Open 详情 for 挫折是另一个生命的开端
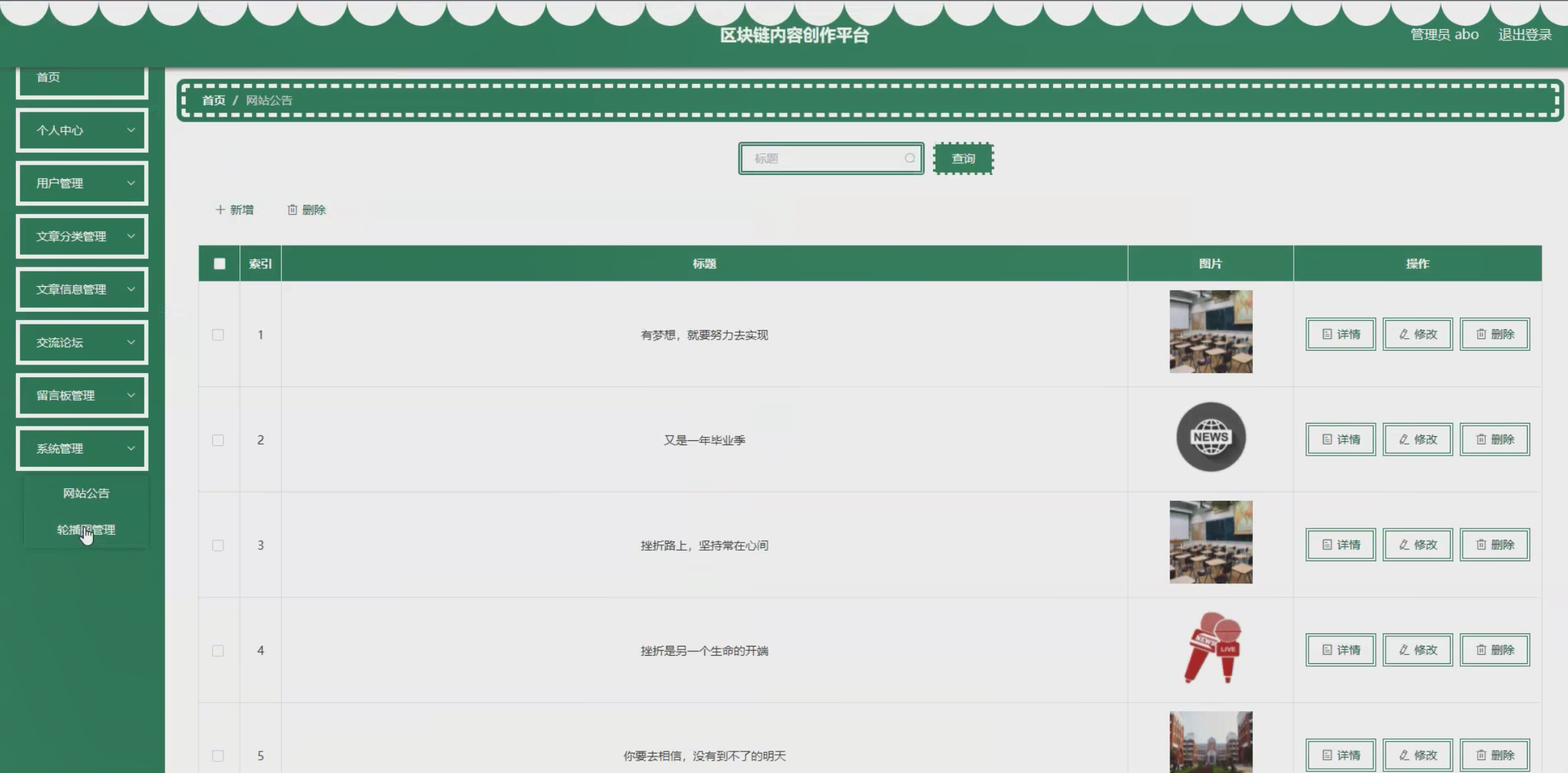Viewport: 1568px width, 773px height. tap(1340, 650)
